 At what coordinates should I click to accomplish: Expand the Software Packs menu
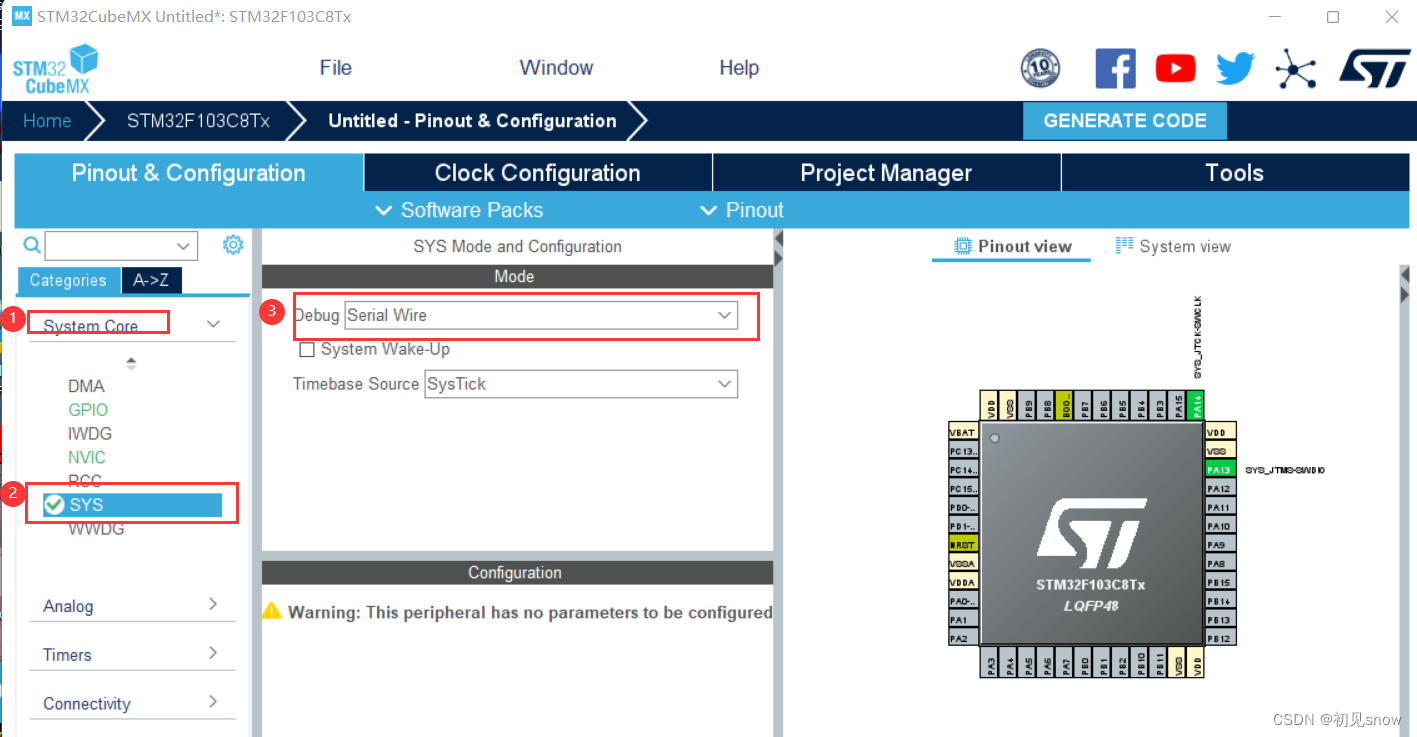(459, 210)
